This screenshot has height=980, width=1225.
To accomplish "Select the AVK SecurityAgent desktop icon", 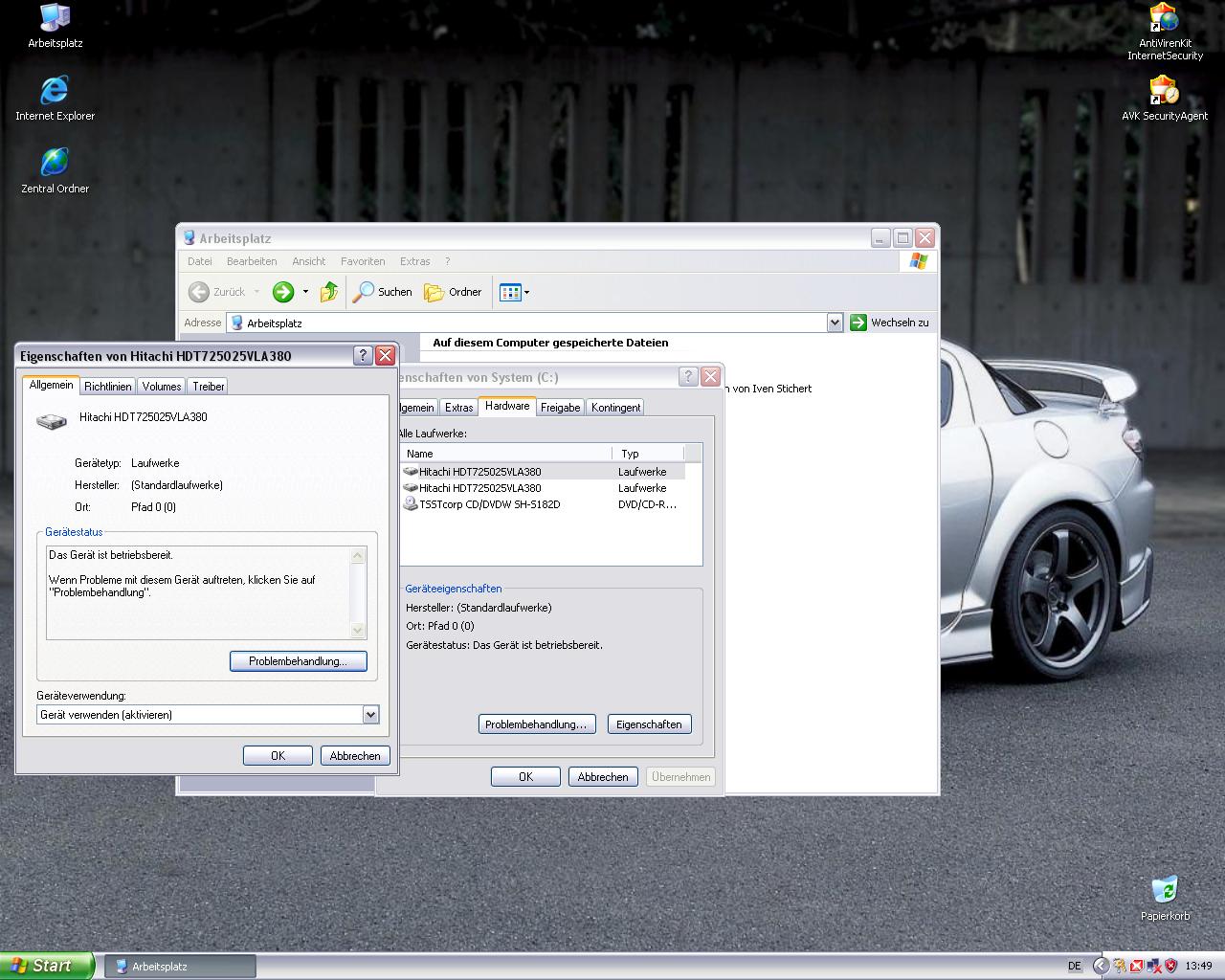I will pos(1164,99).
